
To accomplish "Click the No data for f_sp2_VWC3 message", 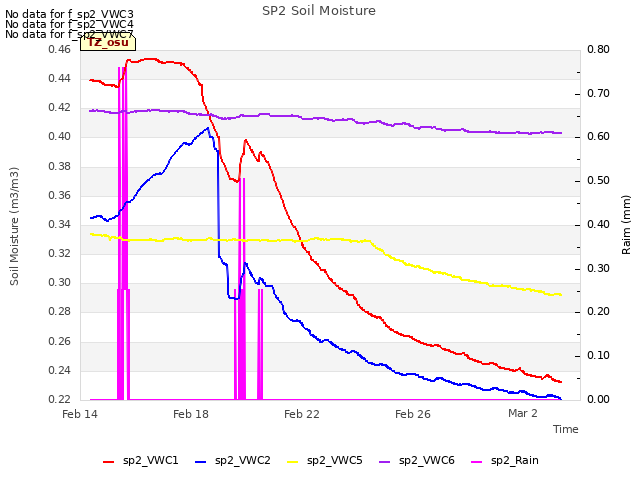I will (x=69, y=14).
